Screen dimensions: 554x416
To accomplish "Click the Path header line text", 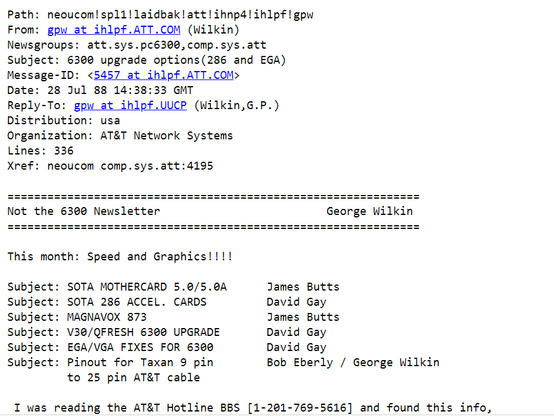I will pos(160,15).
